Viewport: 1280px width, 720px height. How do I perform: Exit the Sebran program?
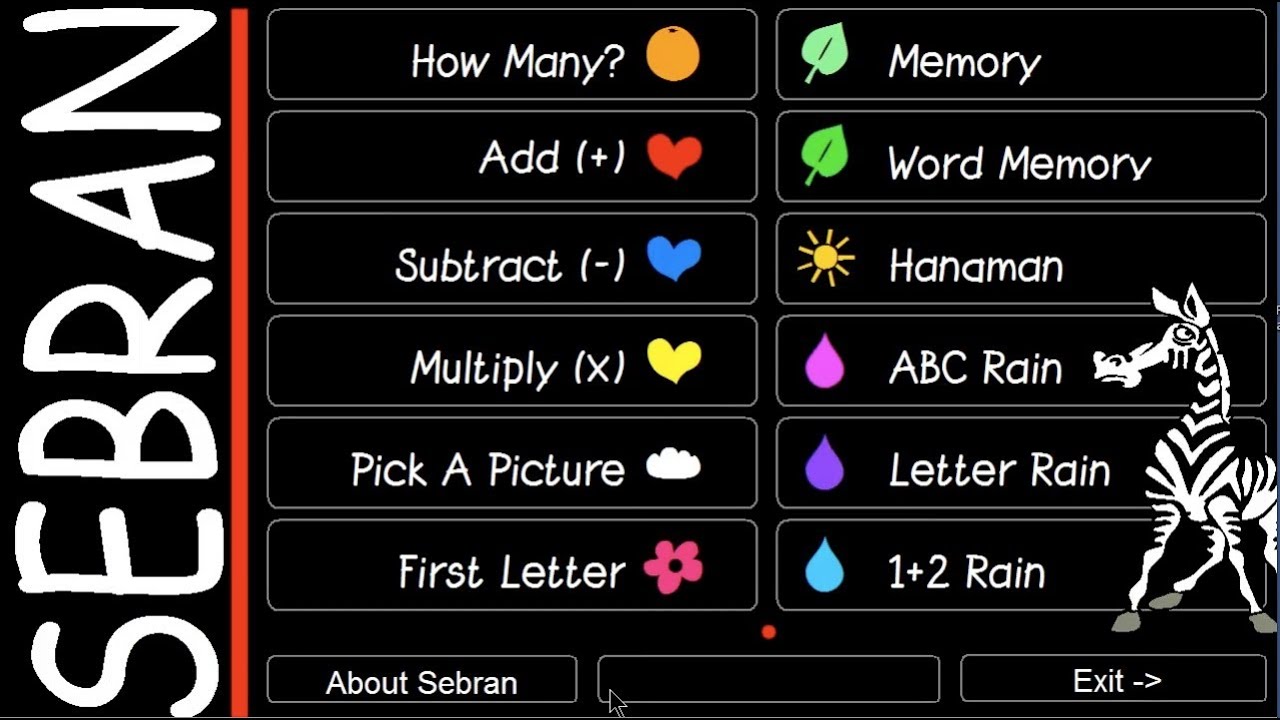(x=1115, y=680)
